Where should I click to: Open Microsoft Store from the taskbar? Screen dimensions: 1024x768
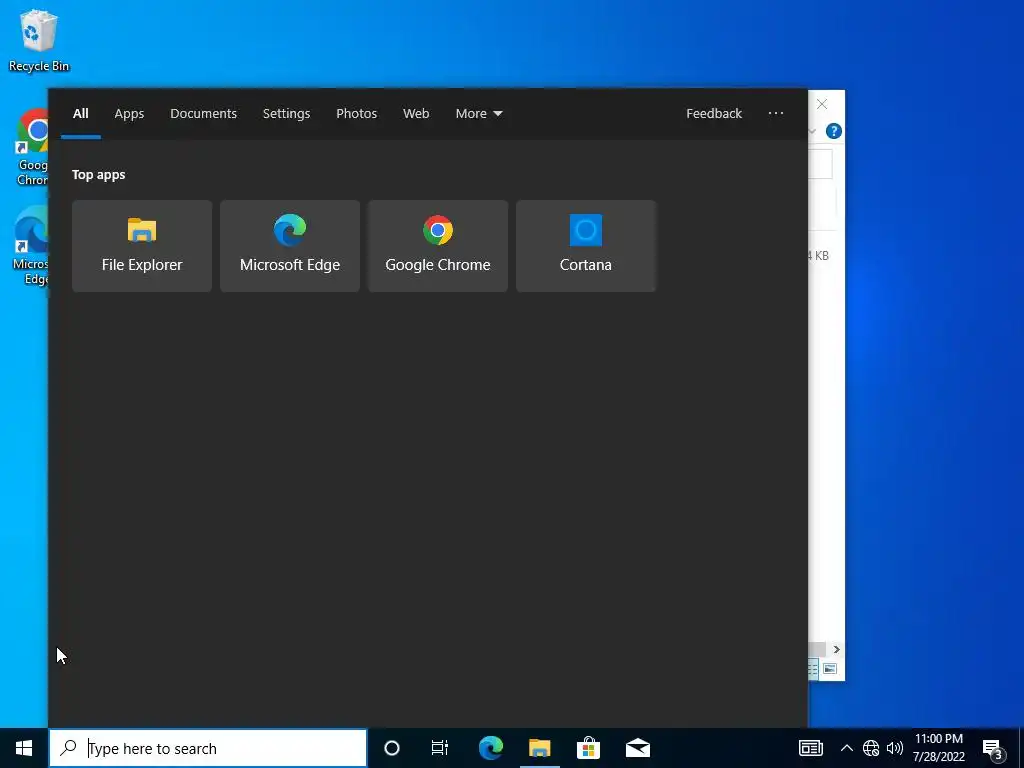click(588, 748)
